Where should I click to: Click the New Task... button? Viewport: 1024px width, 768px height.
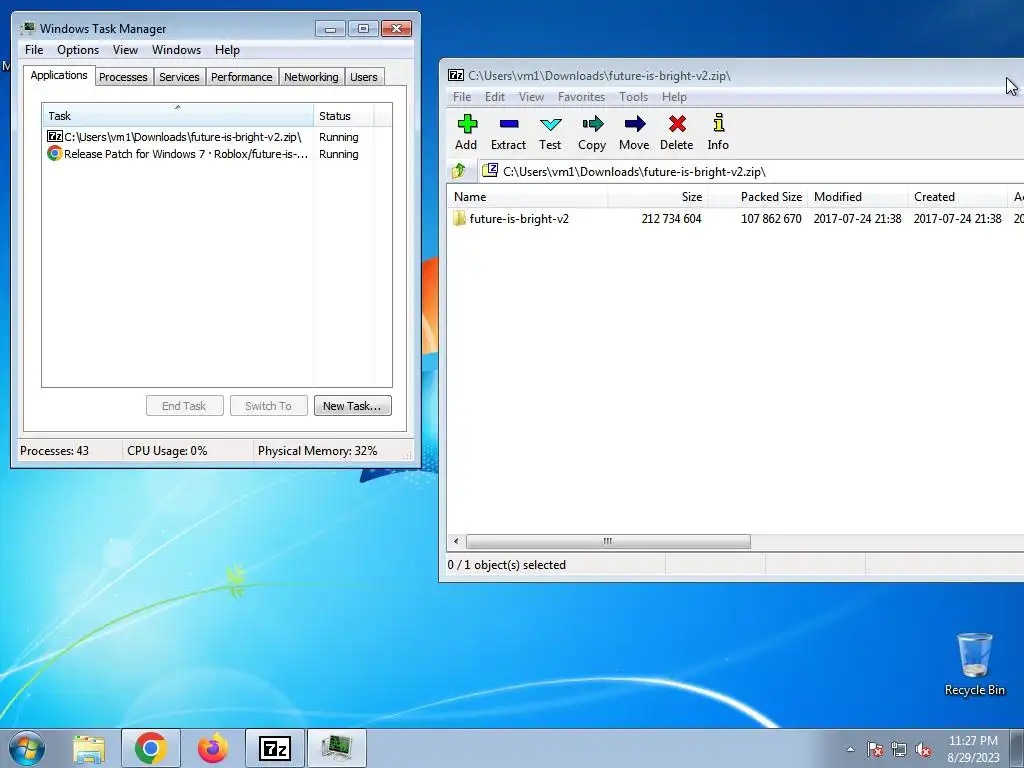(x=353, y=406)
